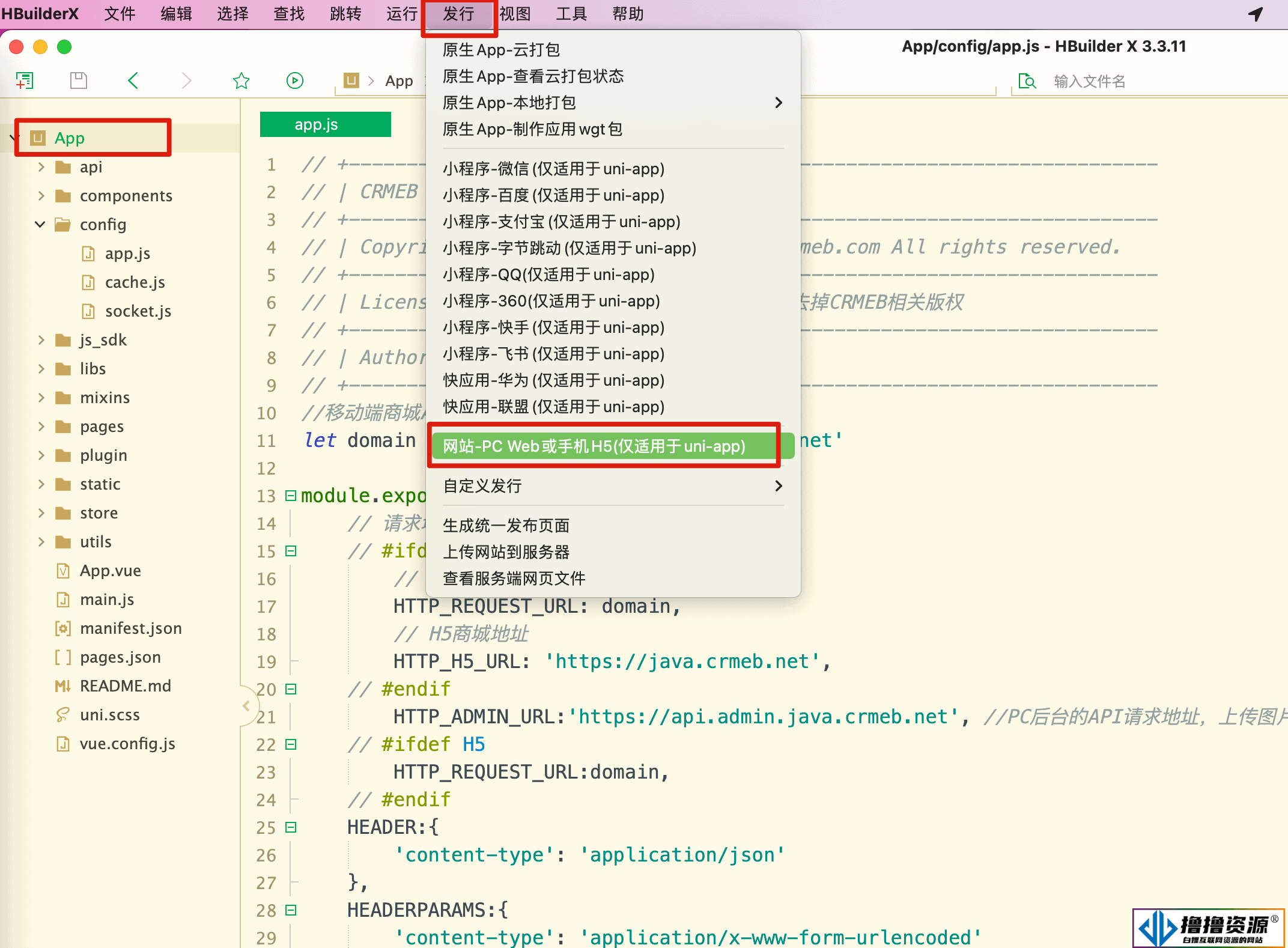Fold code block at line 15
This screenshot has width=1288, height=948.
tap(291, 551)
